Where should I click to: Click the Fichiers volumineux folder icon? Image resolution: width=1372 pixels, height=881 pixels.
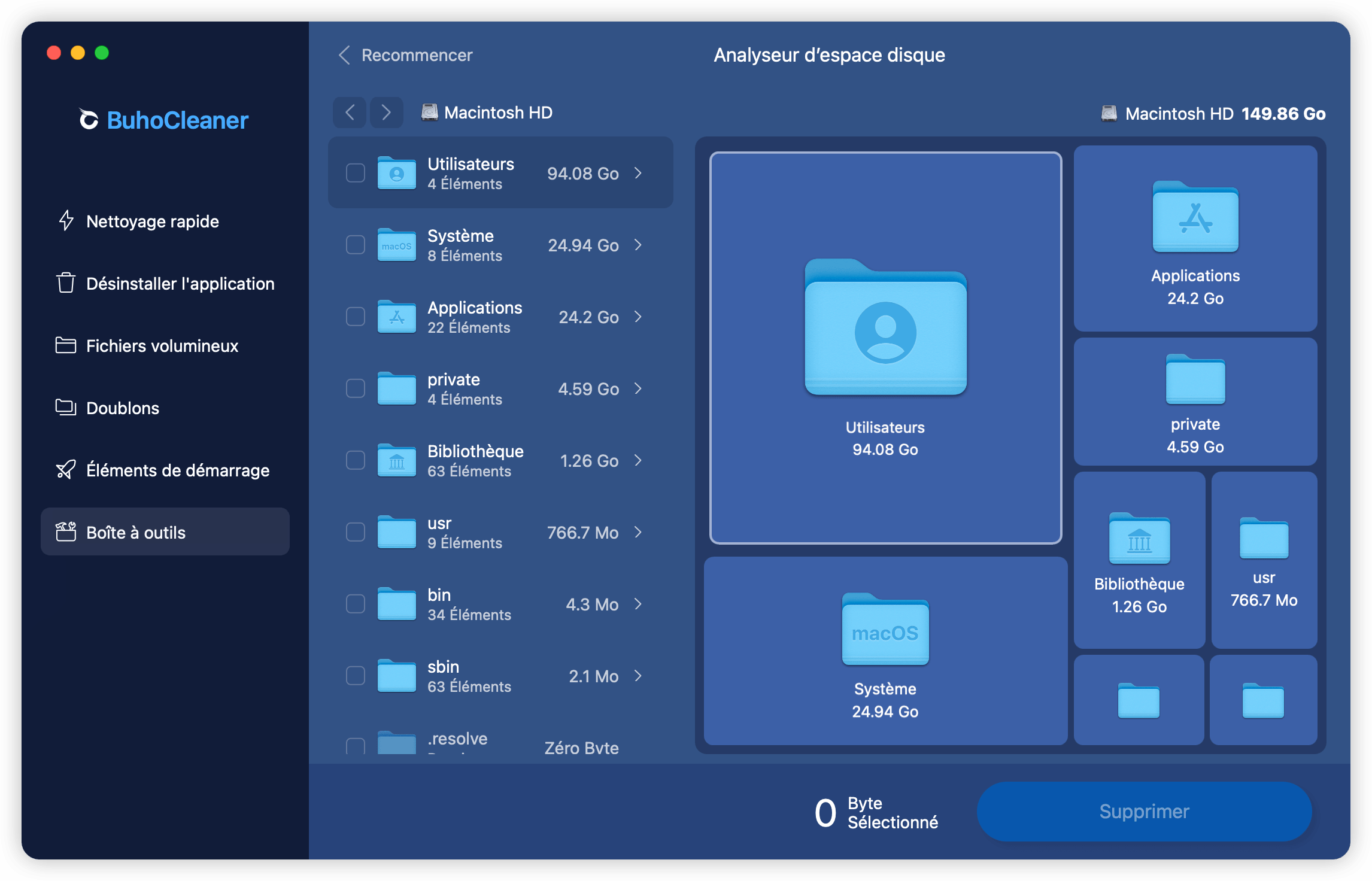66,345
